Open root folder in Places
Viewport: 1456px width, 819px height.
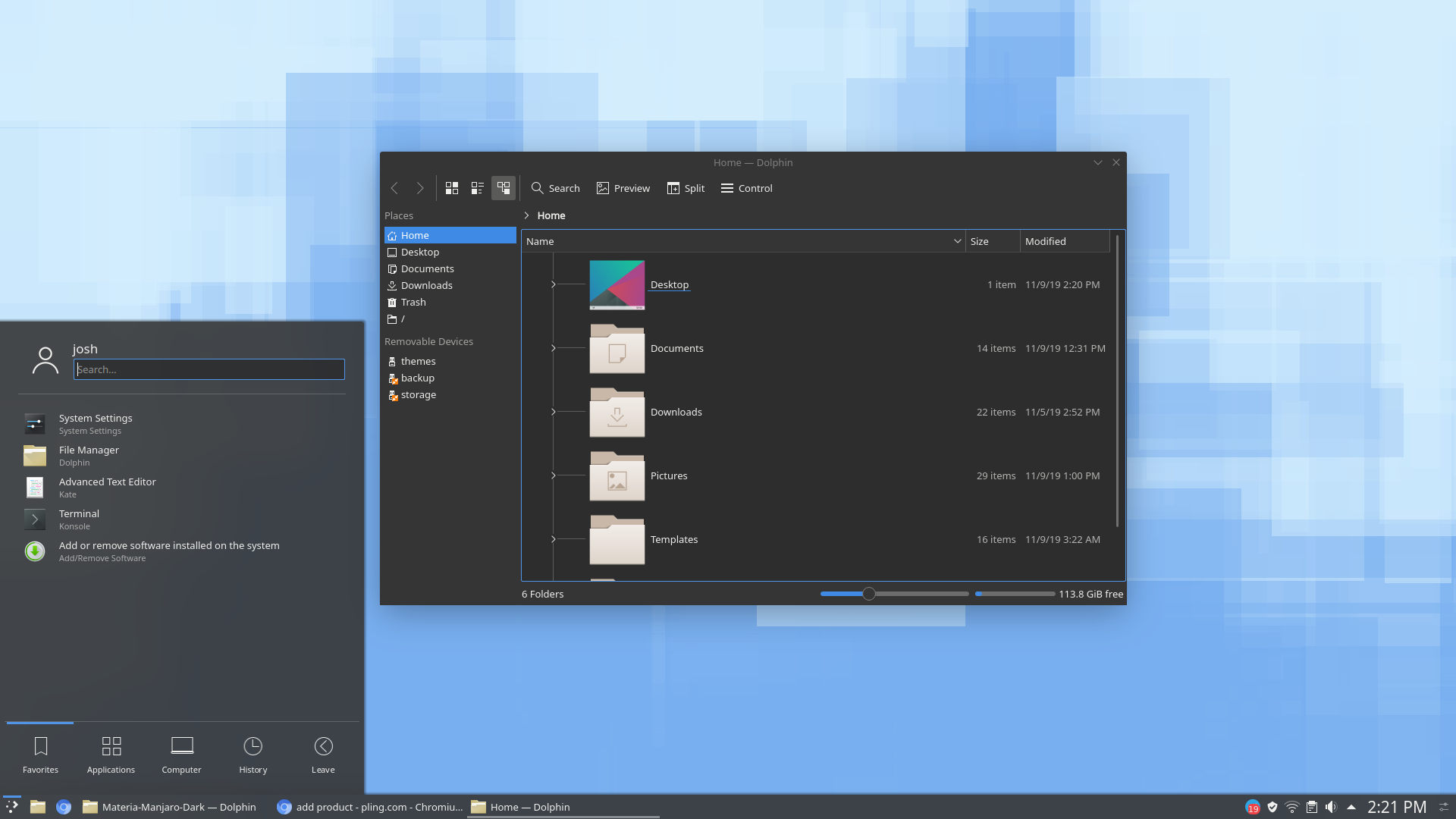point(450,318)
